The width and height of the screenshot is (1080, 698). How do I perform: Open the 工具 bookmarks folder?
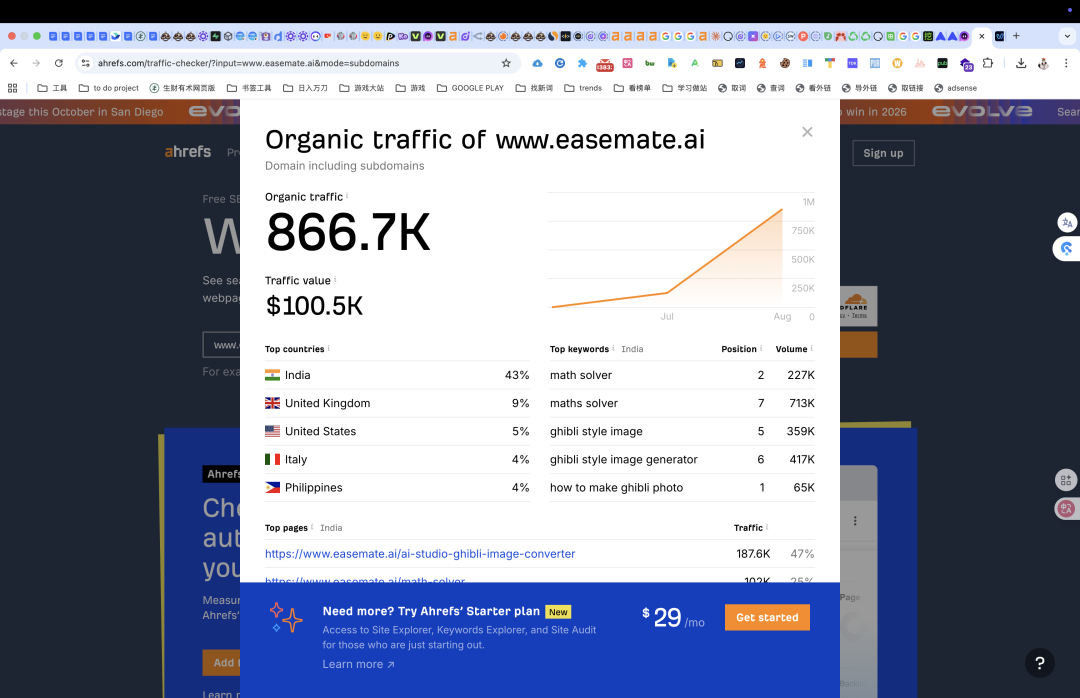(52, 88)
